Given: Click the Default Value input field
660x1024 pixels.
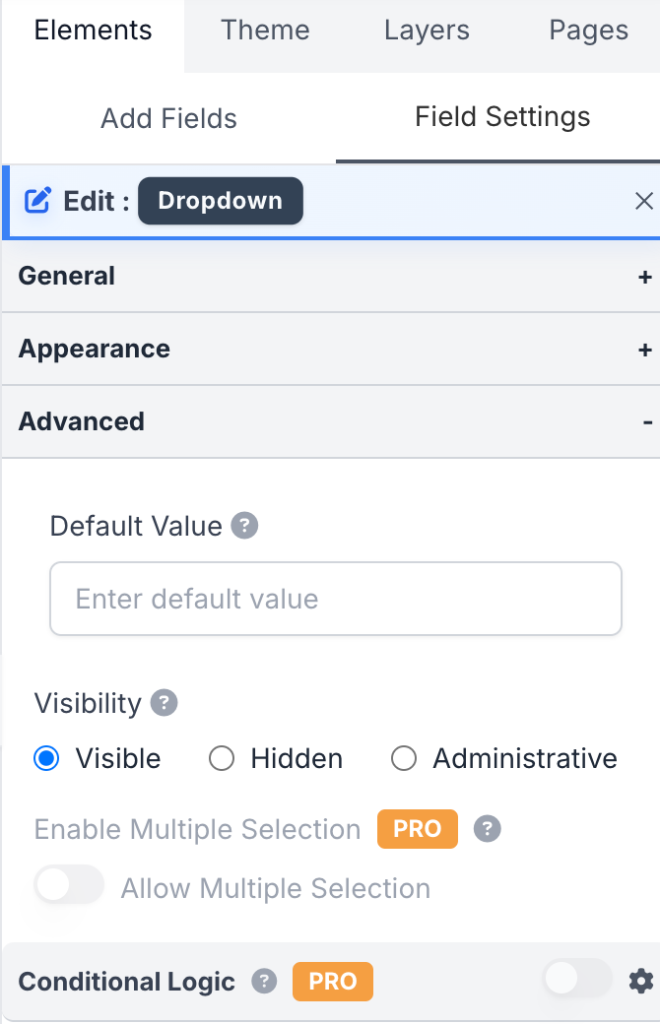Looking at the screenshot, I should pos(336,599).
